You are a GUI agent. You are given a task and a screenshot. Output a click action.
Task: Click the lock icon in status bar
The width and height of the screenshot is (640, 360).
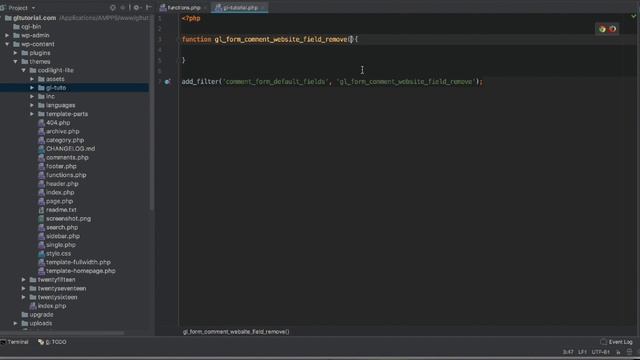(618, 352)
